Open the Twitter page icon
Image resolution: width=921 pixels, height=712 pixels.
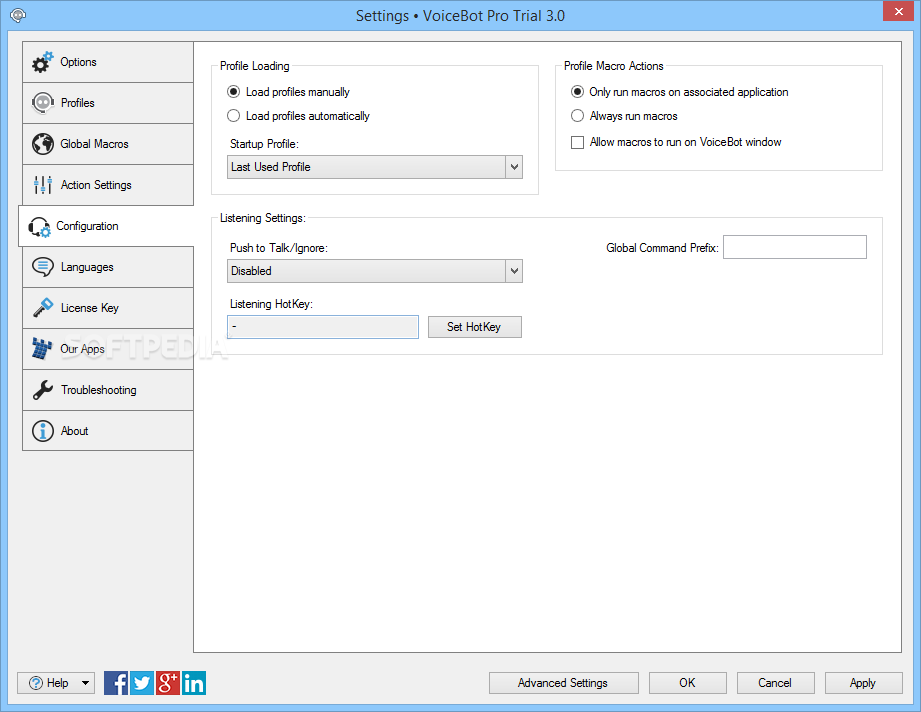(x=142, y=683)
